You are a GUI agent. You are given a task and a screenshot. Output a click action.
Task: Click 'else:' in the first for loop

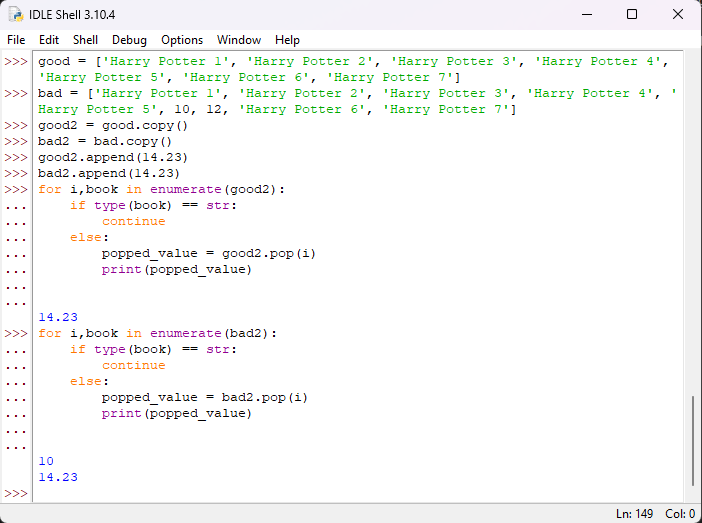pos(89,237)
